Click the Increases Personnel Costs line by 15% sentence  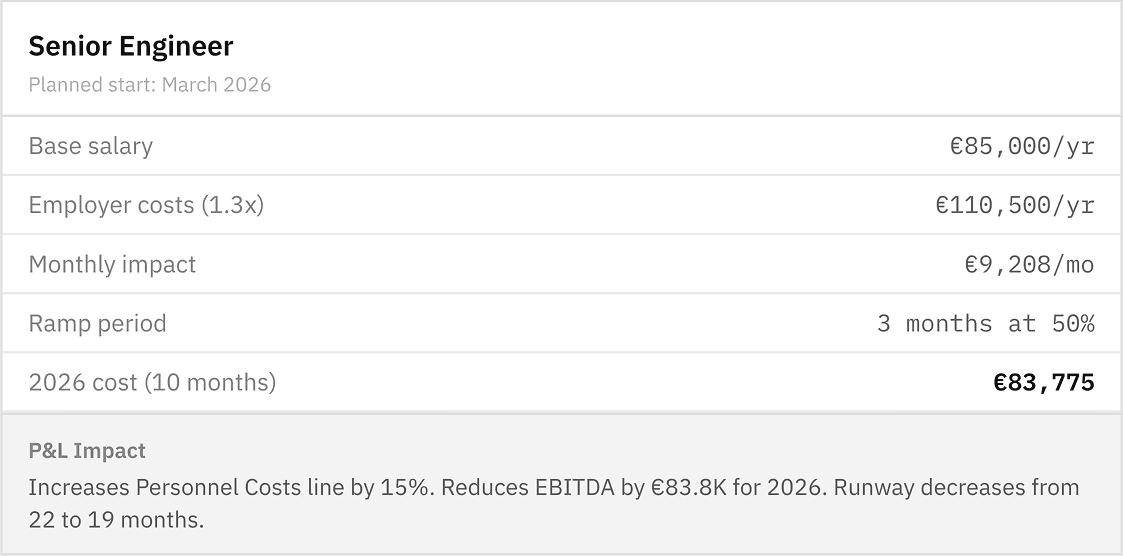point(232,488)
